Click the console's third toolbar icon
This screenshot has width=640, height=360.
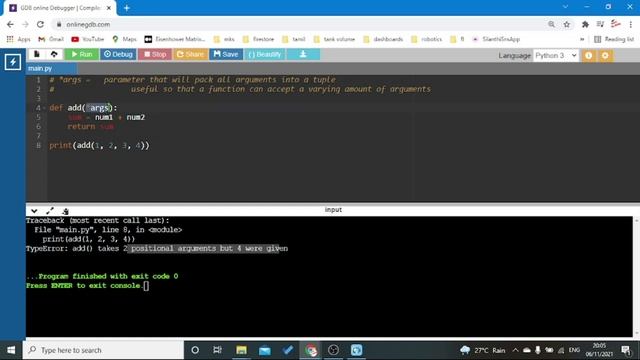click(65, 211)
